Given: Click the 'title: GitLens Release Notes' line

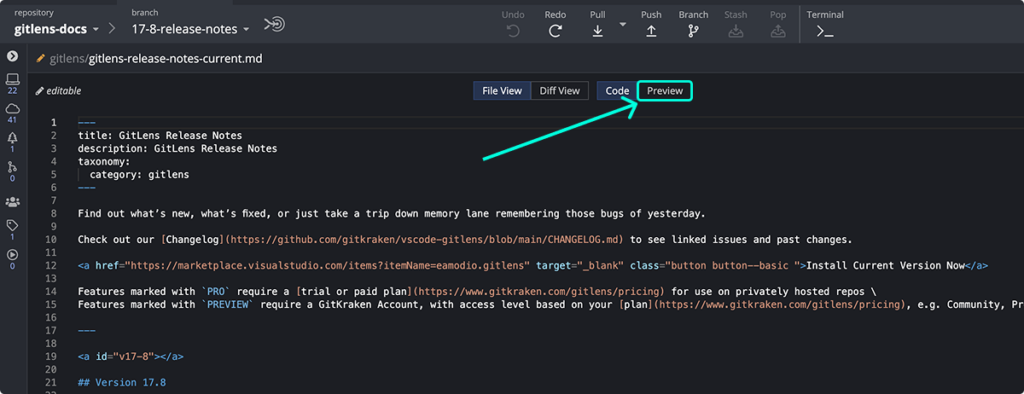Looking at the screenshot, I should pos(160,135).
